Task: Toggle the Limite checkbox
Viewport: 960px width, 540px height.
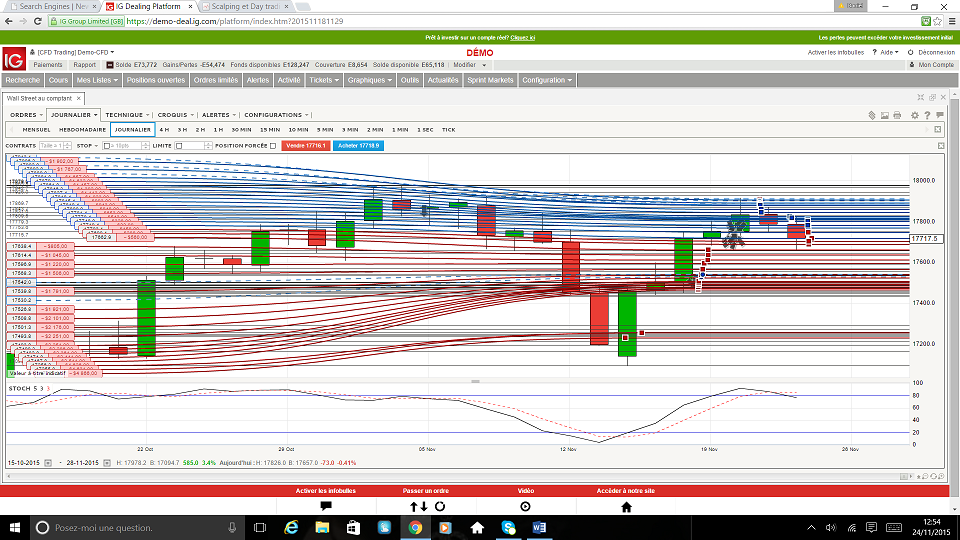Action: tap(179, 146)
